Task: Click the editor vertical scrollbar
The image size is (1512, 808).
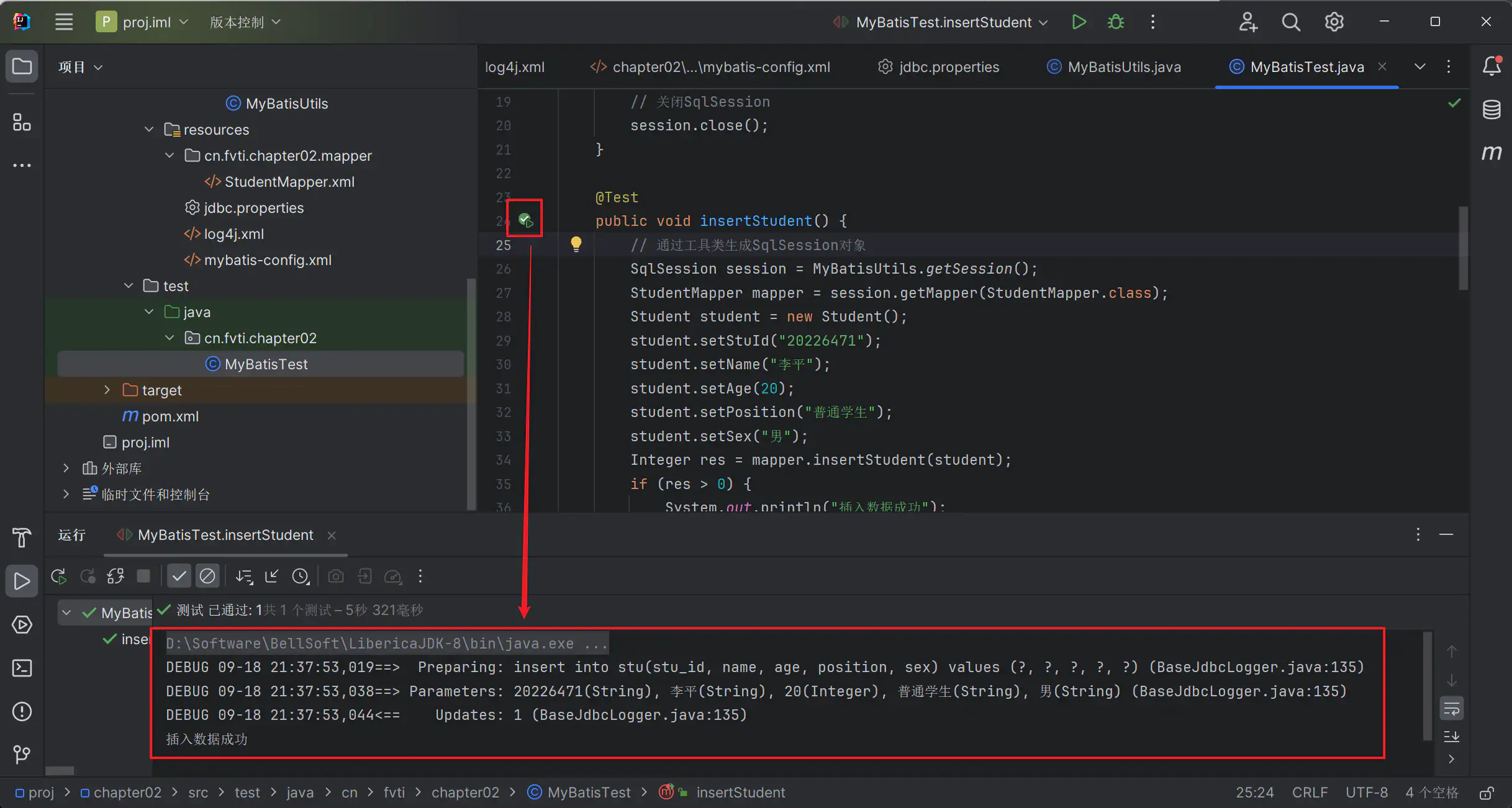Action: click(1464, 248)
